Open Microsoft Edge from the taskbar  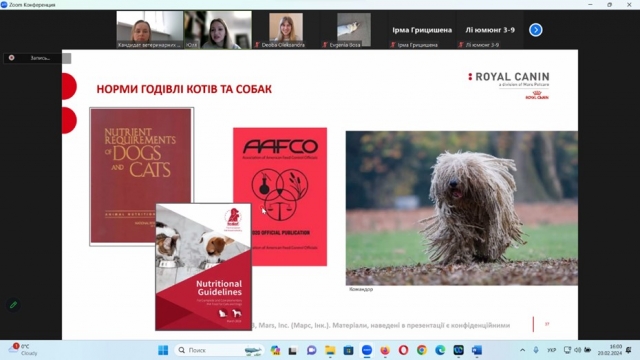pyautogui.click(x=440, y=350)
